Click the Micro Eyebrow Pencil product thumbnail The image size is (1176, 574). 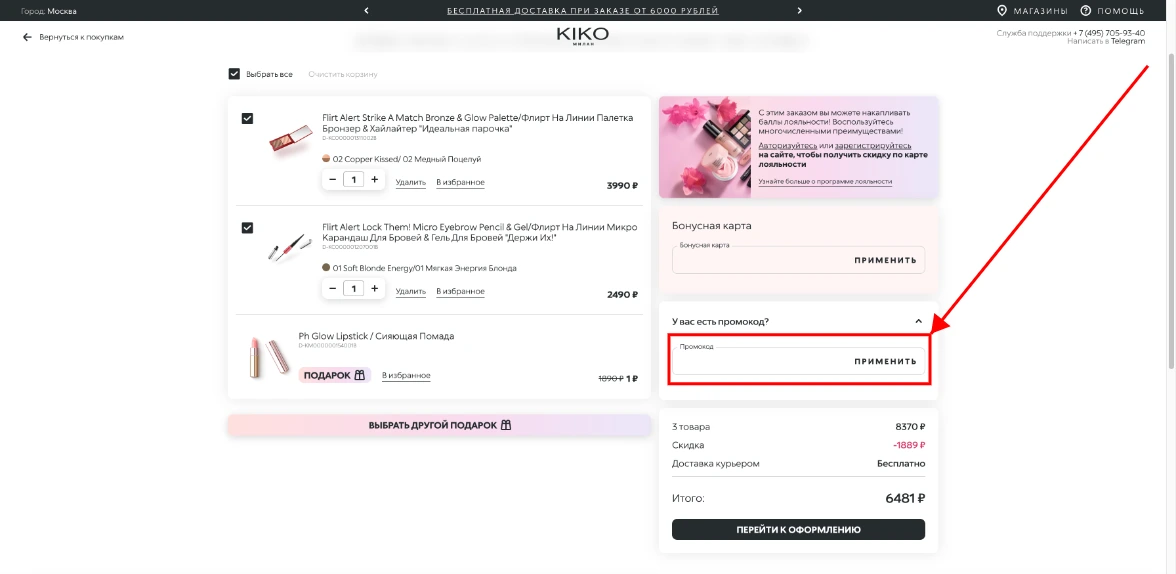290,248
